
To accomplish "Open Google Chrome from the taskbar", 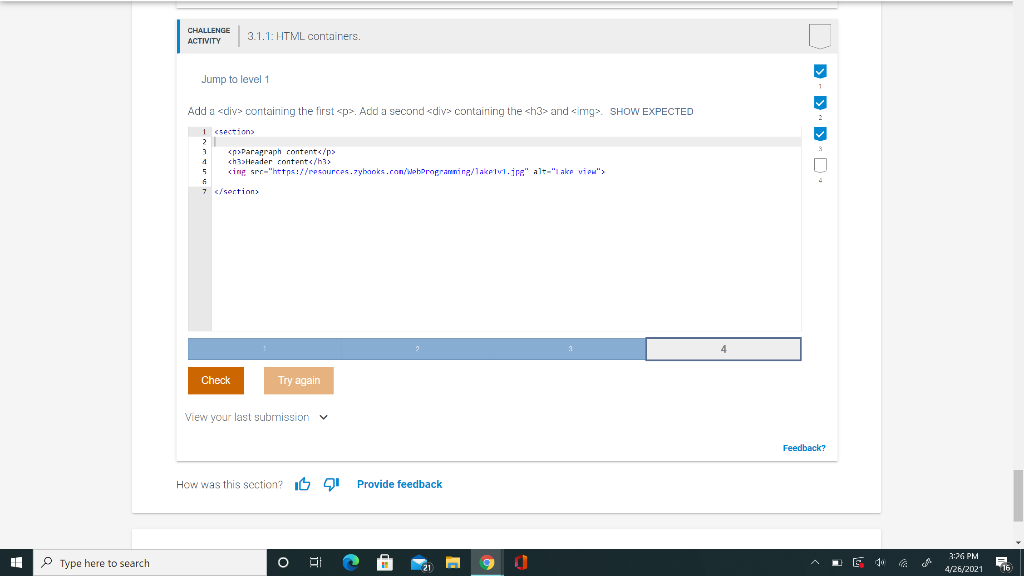I will [486, 563].
